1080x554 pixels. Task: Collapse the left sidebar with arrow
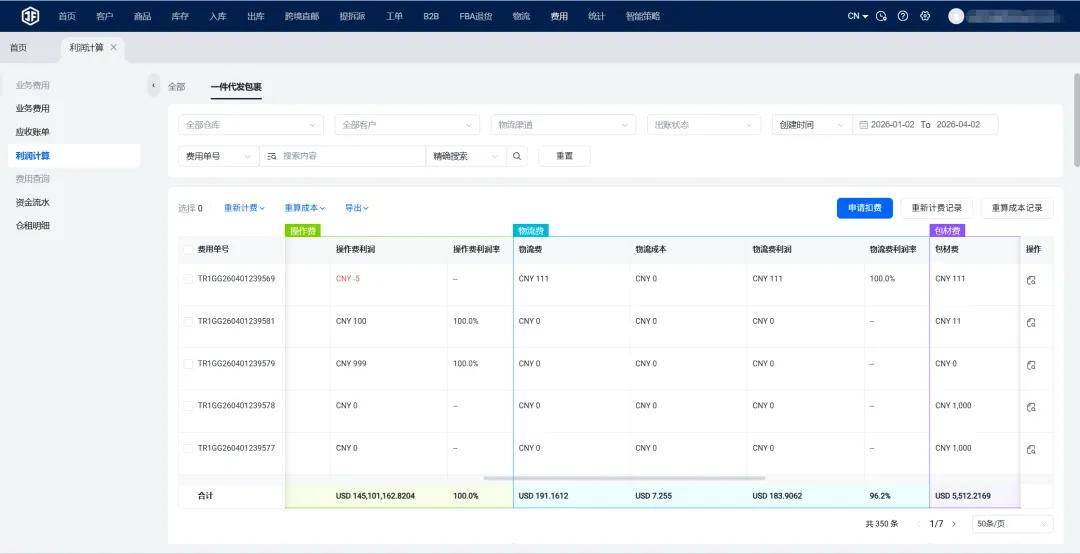[153, 86]
